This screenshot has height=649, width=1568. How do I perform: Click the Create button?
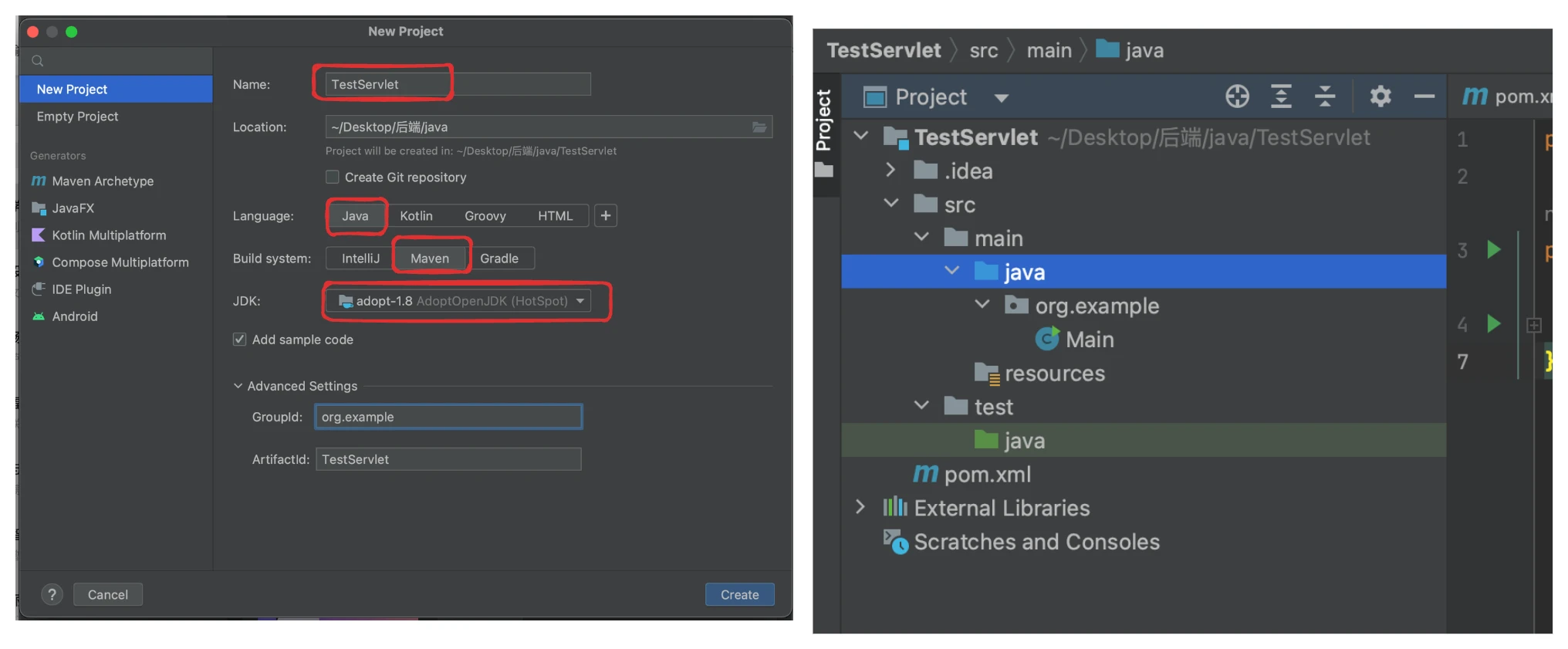click(739, 594)
